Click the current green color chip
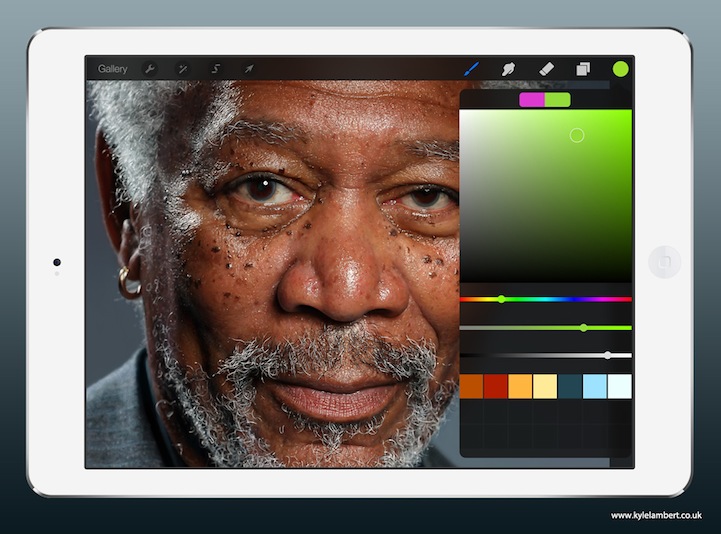The height and width of the screenshot is (534, 721). 558,99
